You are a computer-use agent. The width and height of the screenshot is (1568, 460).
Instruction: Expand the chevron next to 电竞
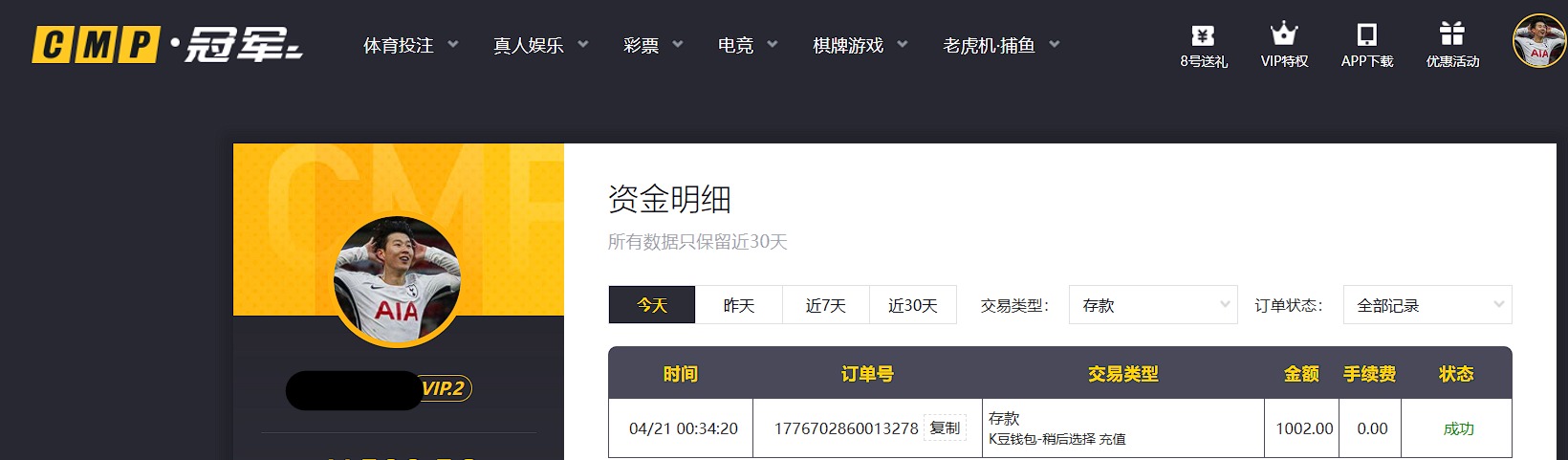click(x=773, y=44)
